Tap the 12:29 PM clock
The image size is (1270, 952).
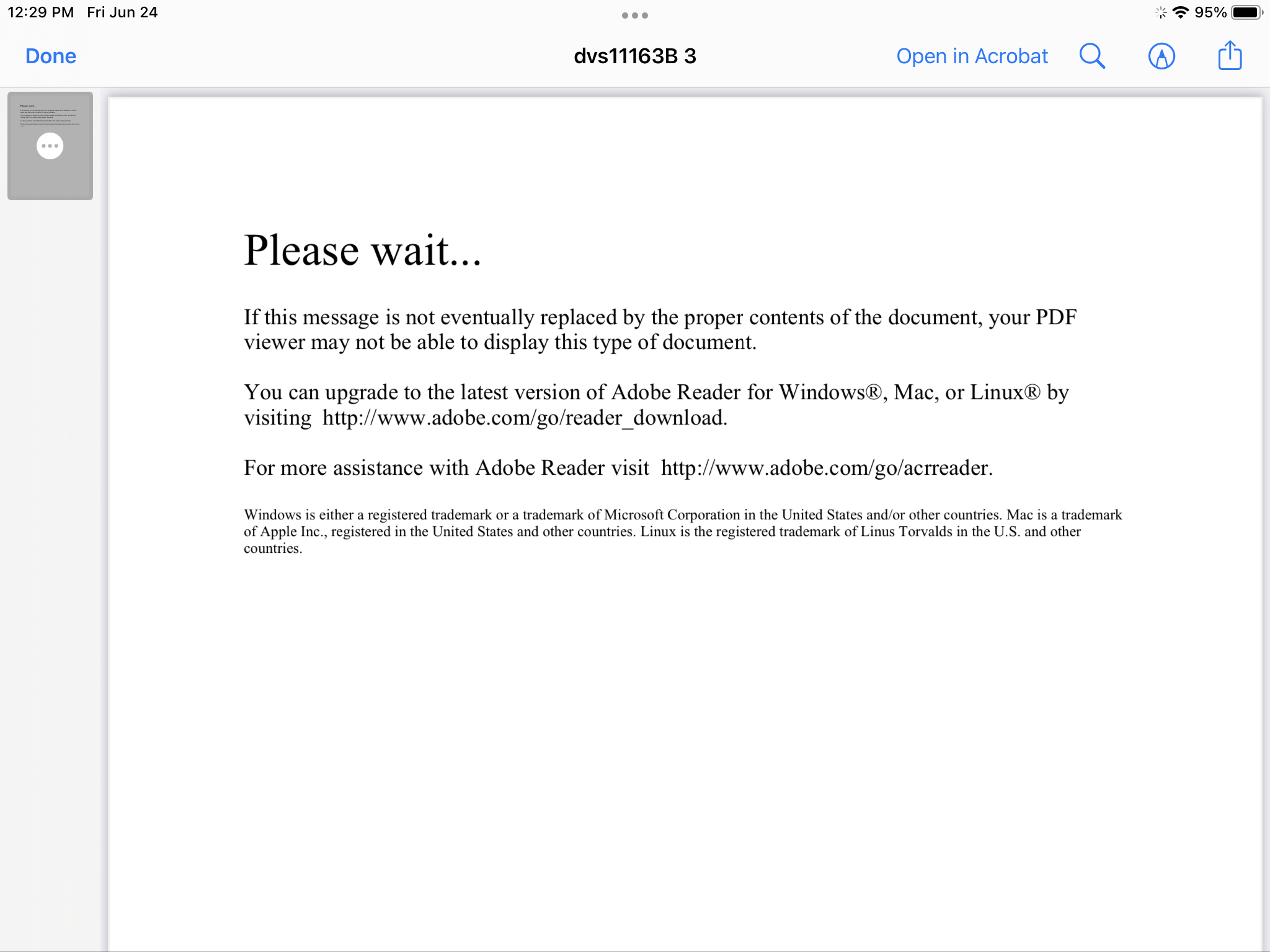[x=40, y=12]
